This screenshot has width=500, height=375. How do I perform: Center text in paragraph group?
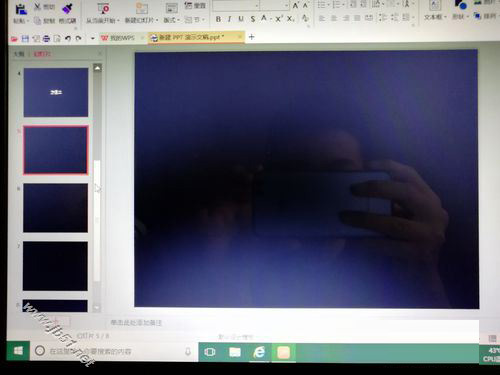(334, 18)
